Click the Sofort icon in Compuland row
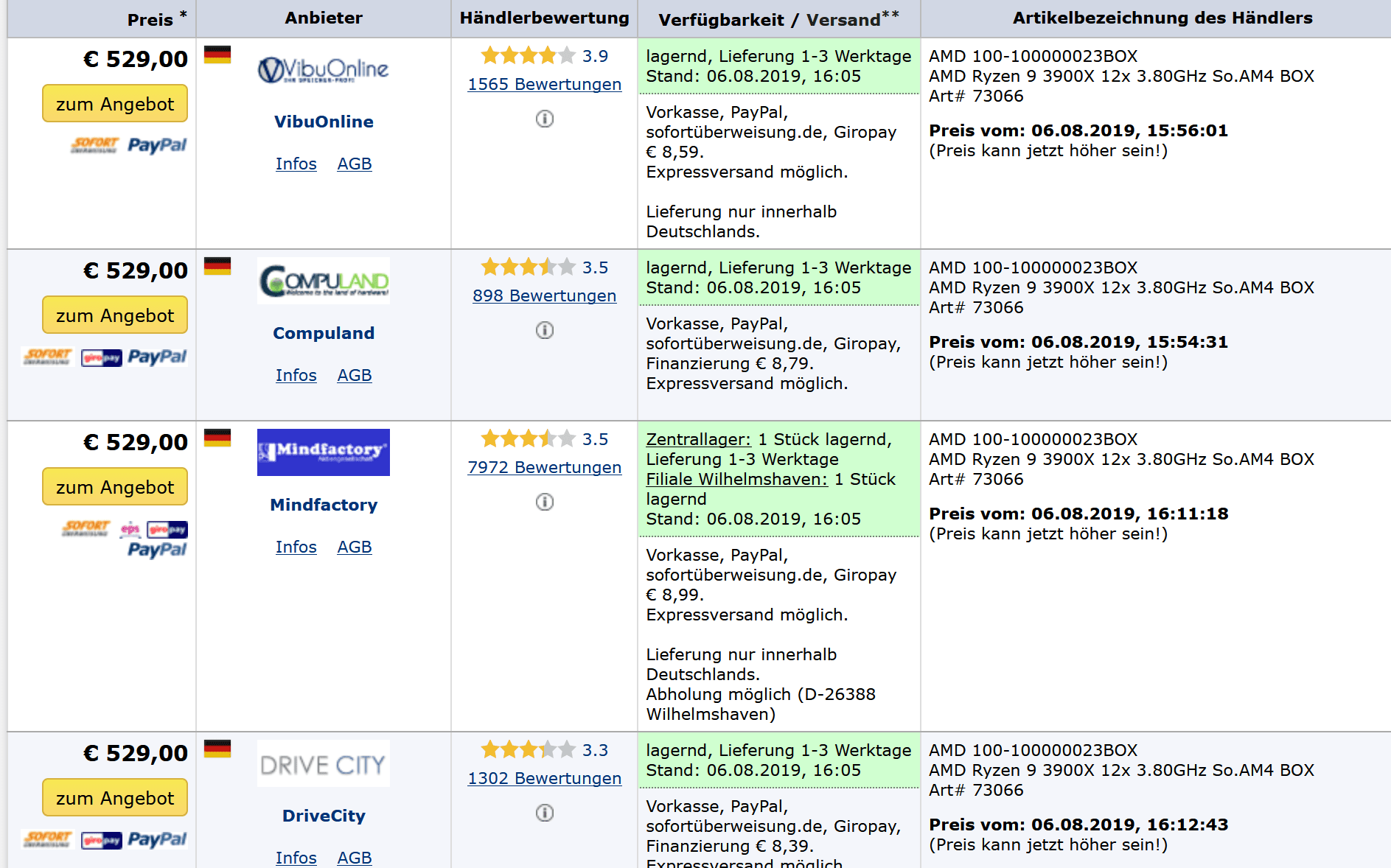 coord(48,357)
